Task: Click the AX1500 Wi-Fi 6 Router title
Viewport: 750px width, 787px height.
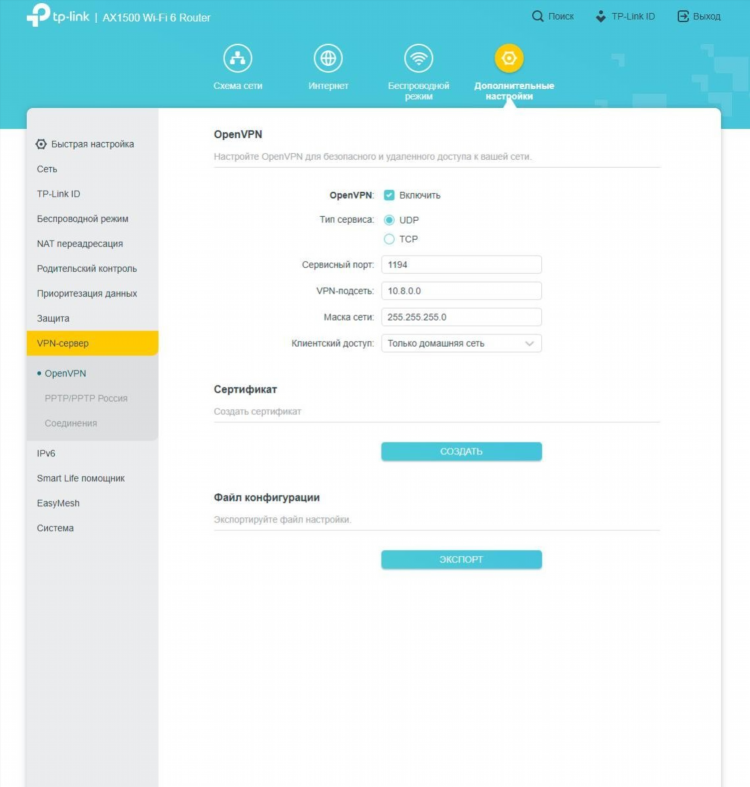Action: [156, 18]
